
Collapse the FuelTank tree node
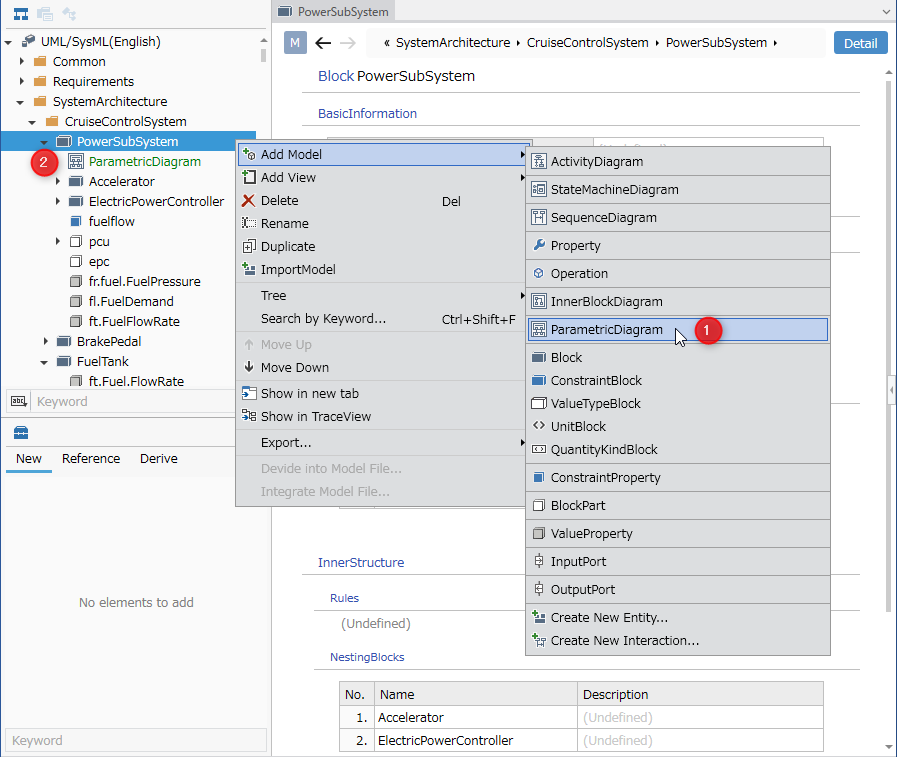pyautogui.click(x=45, y=362)
